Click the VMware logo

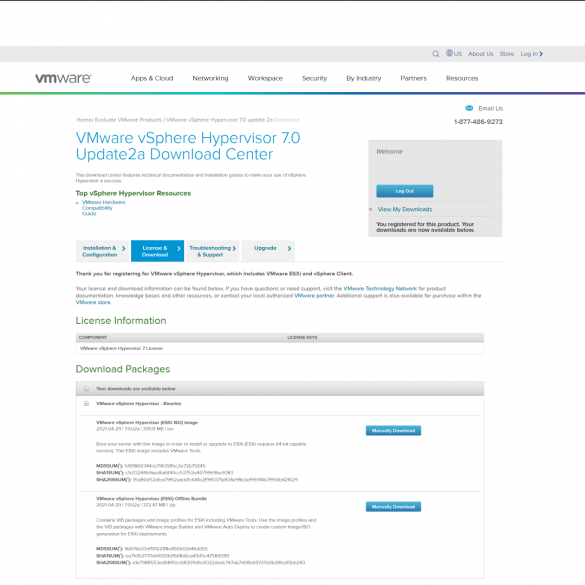coord(63,78)
